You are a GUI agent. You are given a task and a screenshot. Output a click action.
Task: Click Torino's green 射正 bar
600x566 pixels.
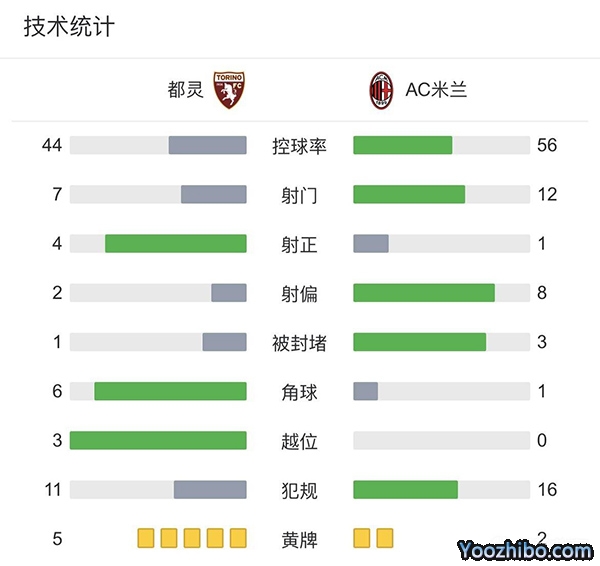176,243
